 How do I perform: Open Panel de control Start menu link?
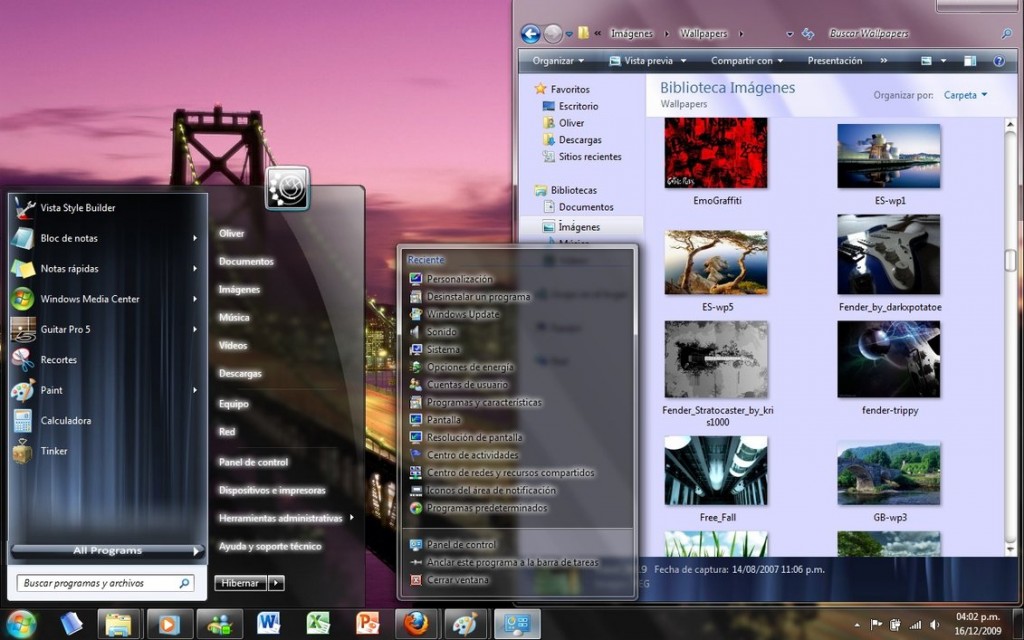[253, 462]
